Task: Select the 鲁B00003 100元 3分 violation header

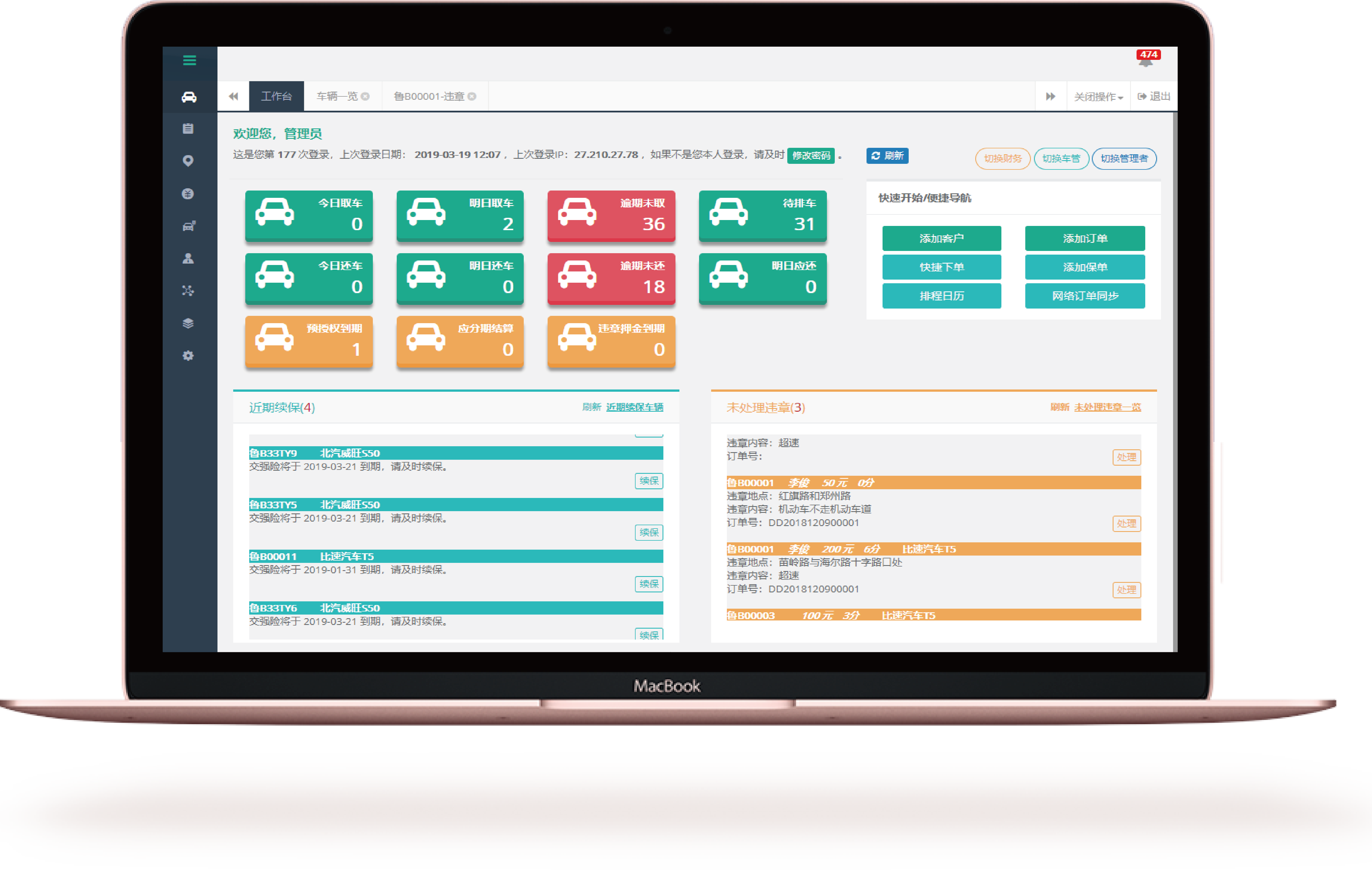Action: point(933,615)
